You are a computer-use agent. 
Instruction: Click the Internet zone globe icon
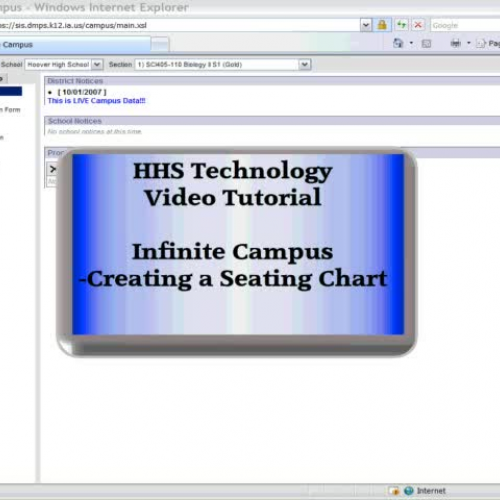[x=409, y=491]
